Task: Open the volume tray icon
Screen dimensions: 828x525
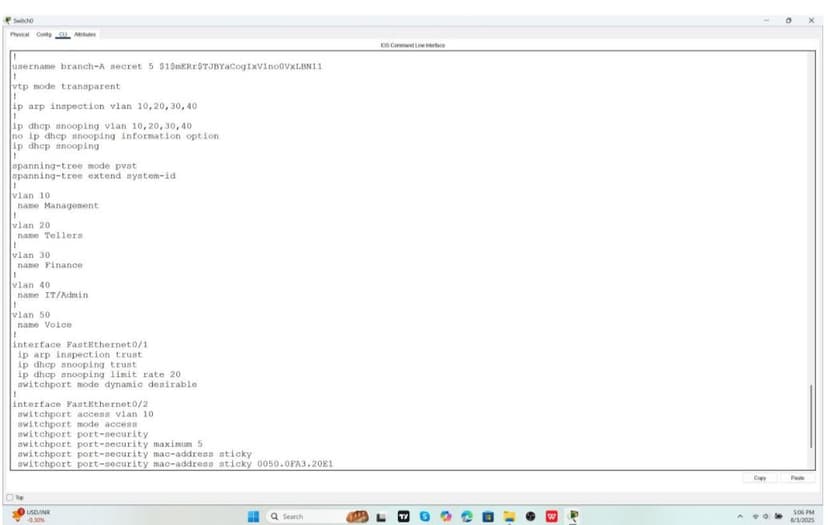Action: click(x=766, y=517)
